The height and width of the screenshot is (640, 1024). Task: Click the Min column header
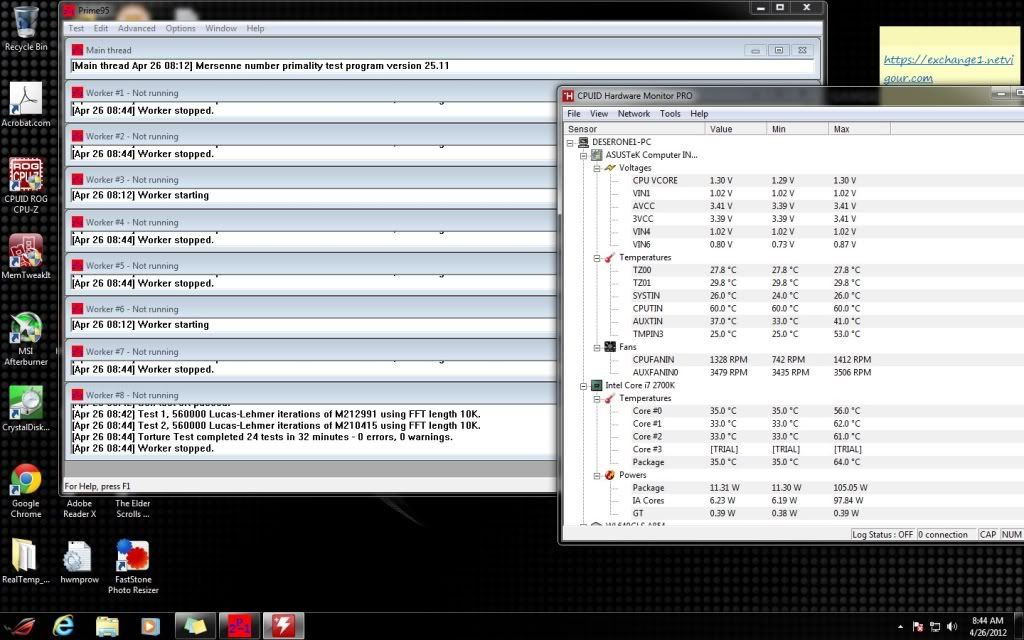coord(797,129)
